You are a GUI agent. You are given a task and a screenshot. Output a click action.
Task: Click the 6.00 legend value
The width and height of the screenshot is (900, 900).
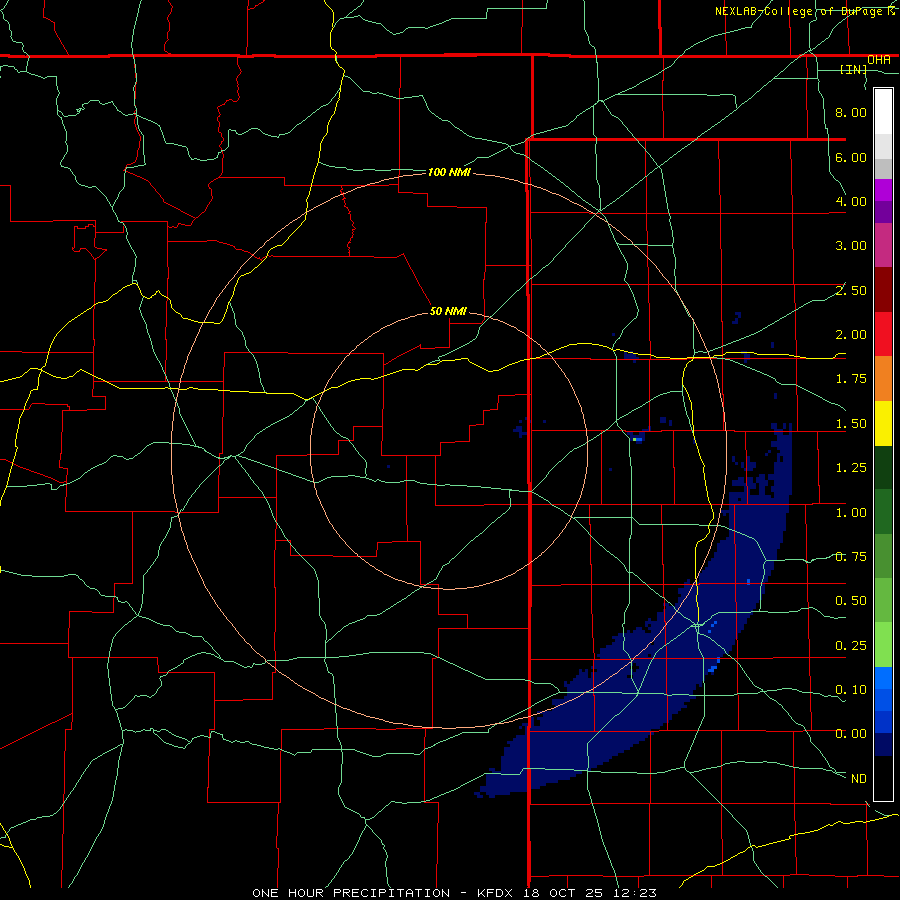click(x=851, y=157)
